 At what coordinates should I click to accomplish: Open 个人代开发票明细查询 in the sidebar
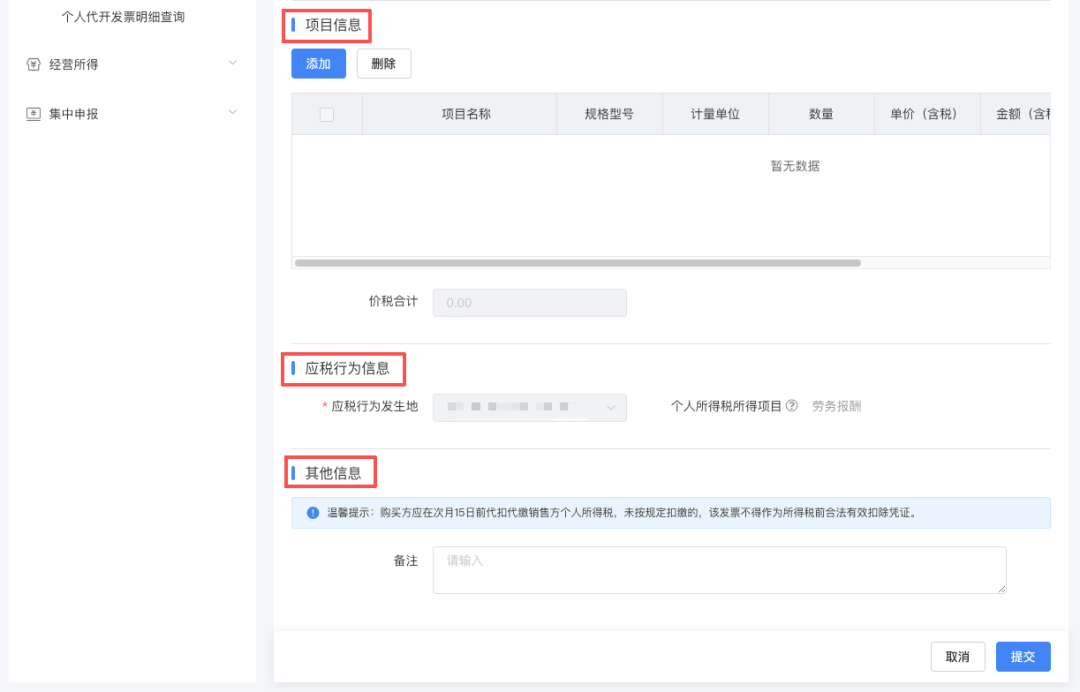pyautogui.click(x=123, y=17)
